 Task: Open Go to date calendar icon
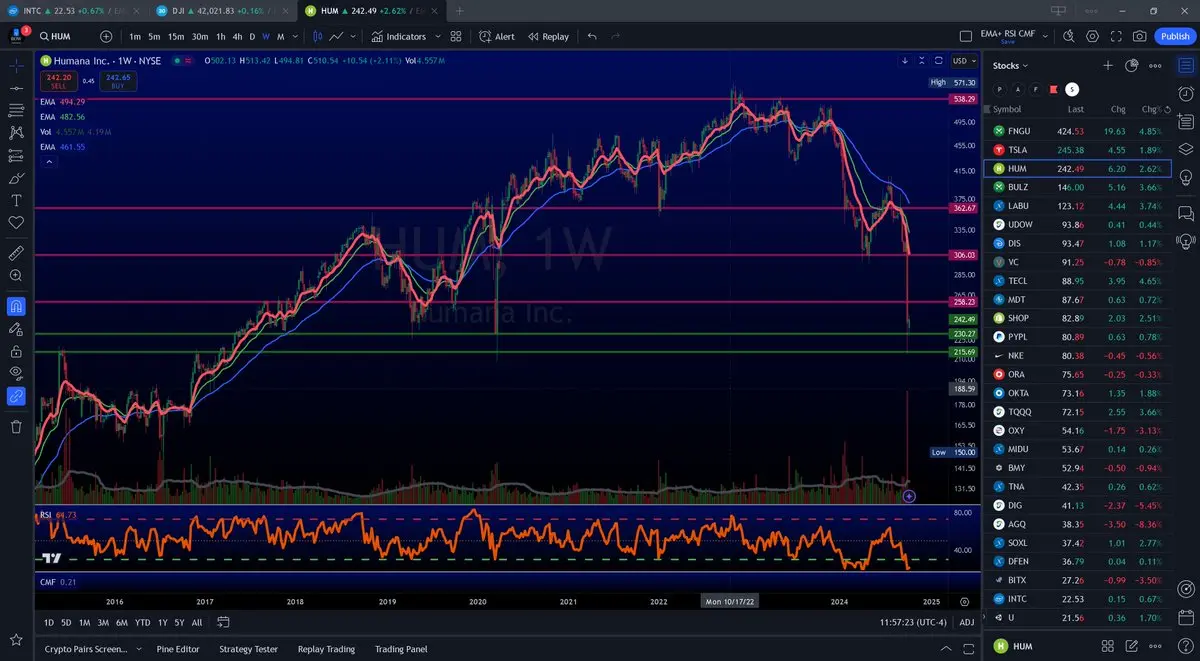coord(224,622)
